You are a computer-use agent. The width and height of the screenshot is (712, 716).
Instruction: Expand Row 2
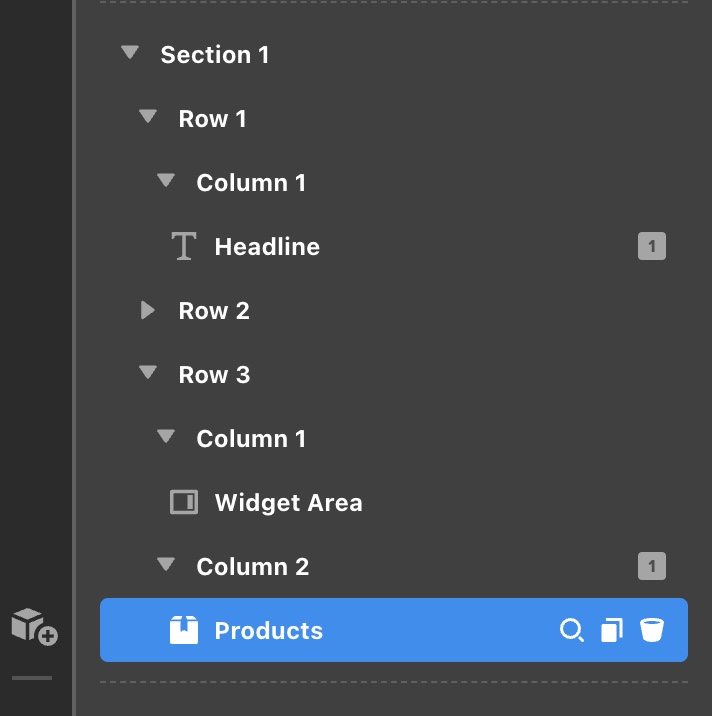point(148,310)
